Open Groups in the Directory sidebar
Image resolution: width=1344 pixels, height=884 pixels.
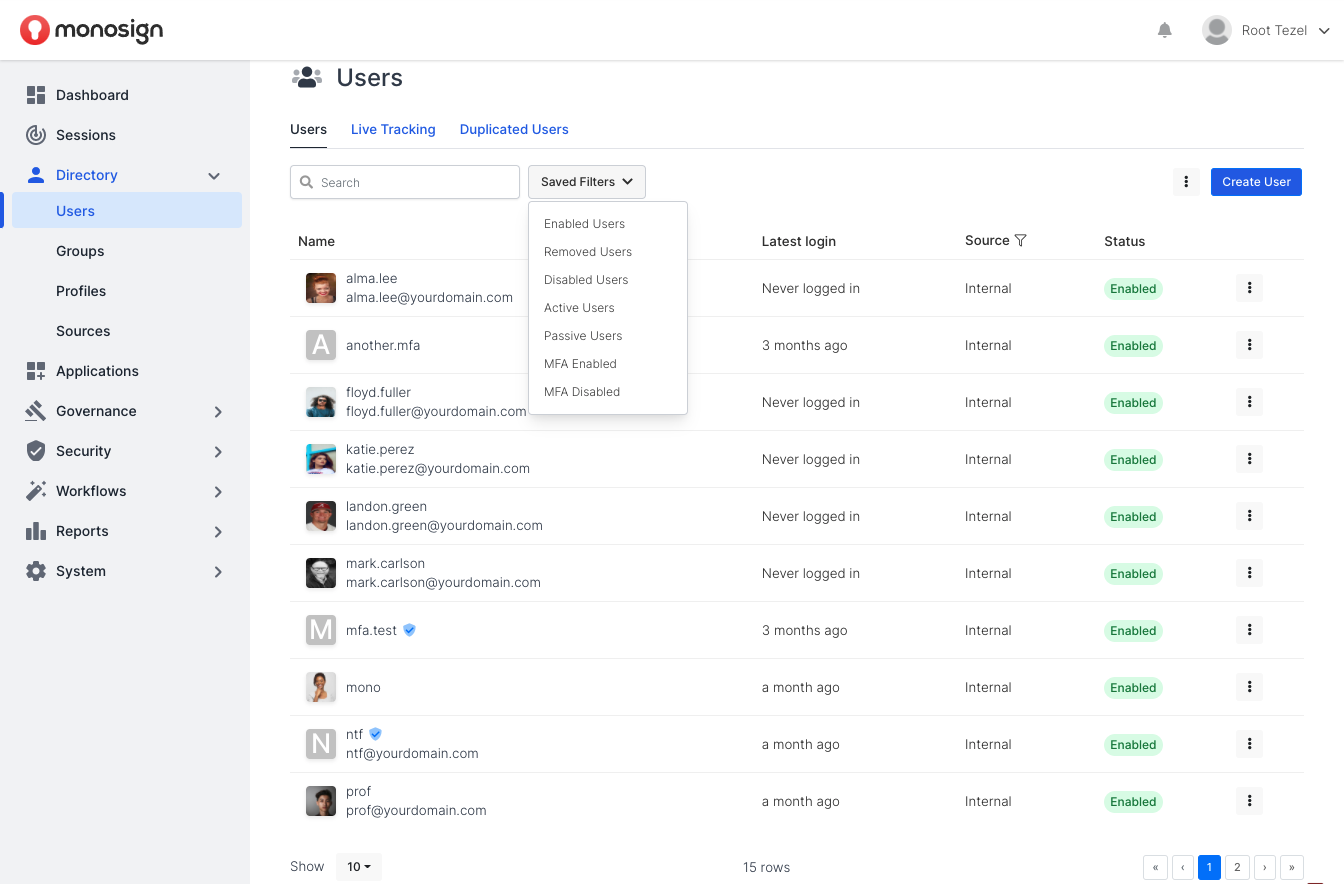point(80,251)
